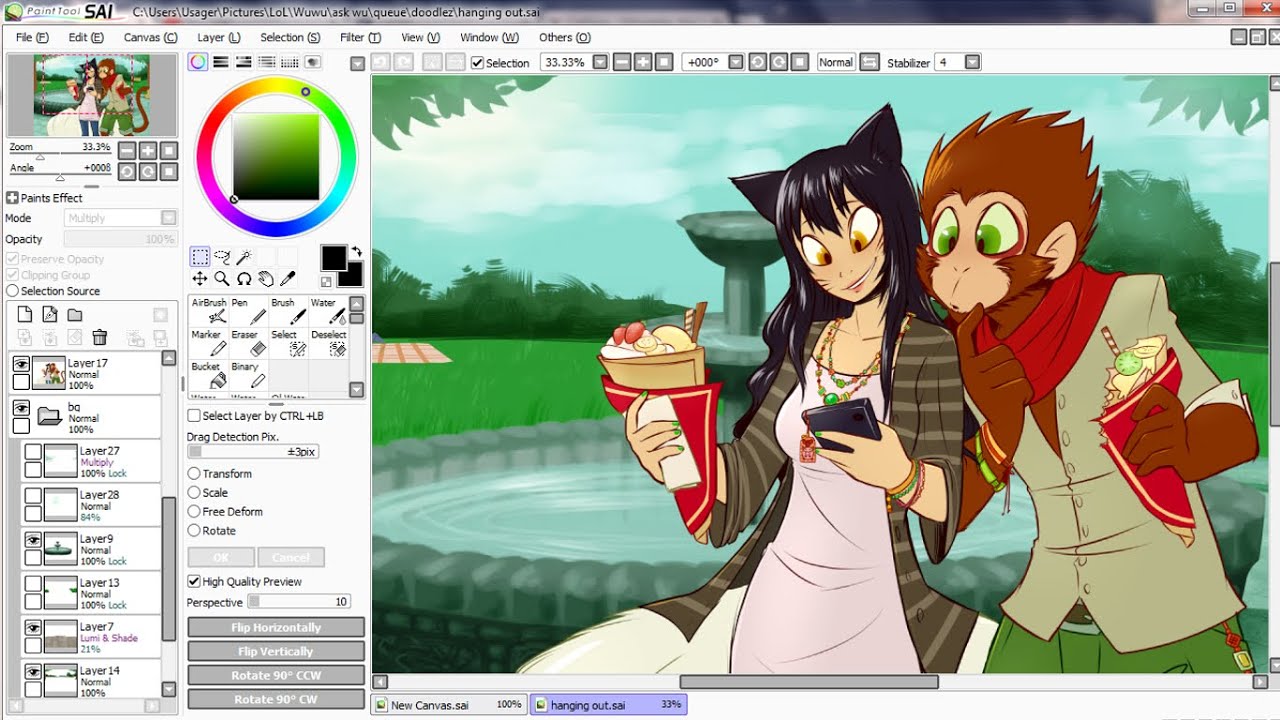Choose the Transform radio option
This screenshot has width=1280, height=720.
194,474
